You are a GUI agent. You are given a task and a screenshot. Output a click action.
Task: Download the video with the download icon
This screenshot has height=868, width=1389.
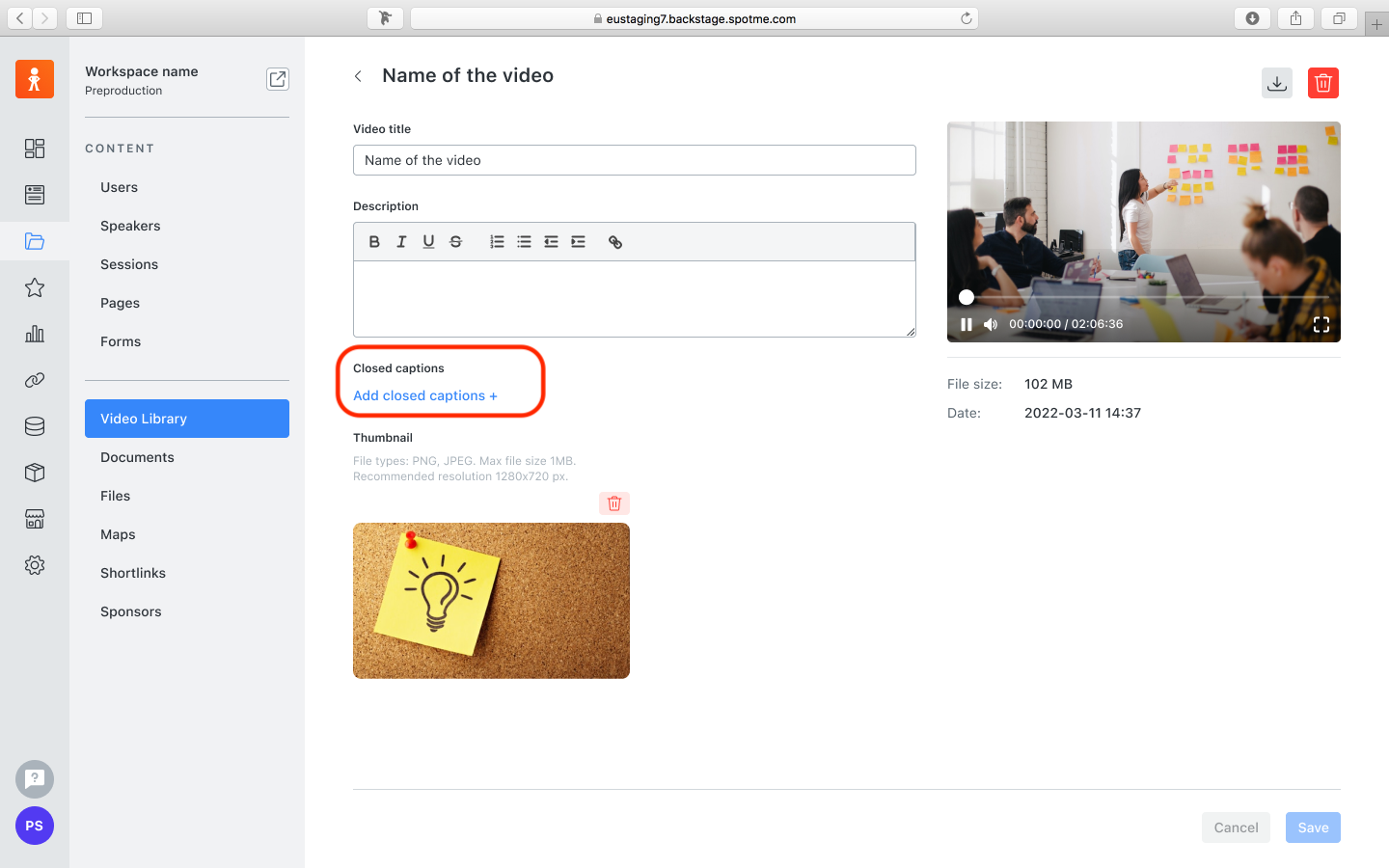point(1276,83)
